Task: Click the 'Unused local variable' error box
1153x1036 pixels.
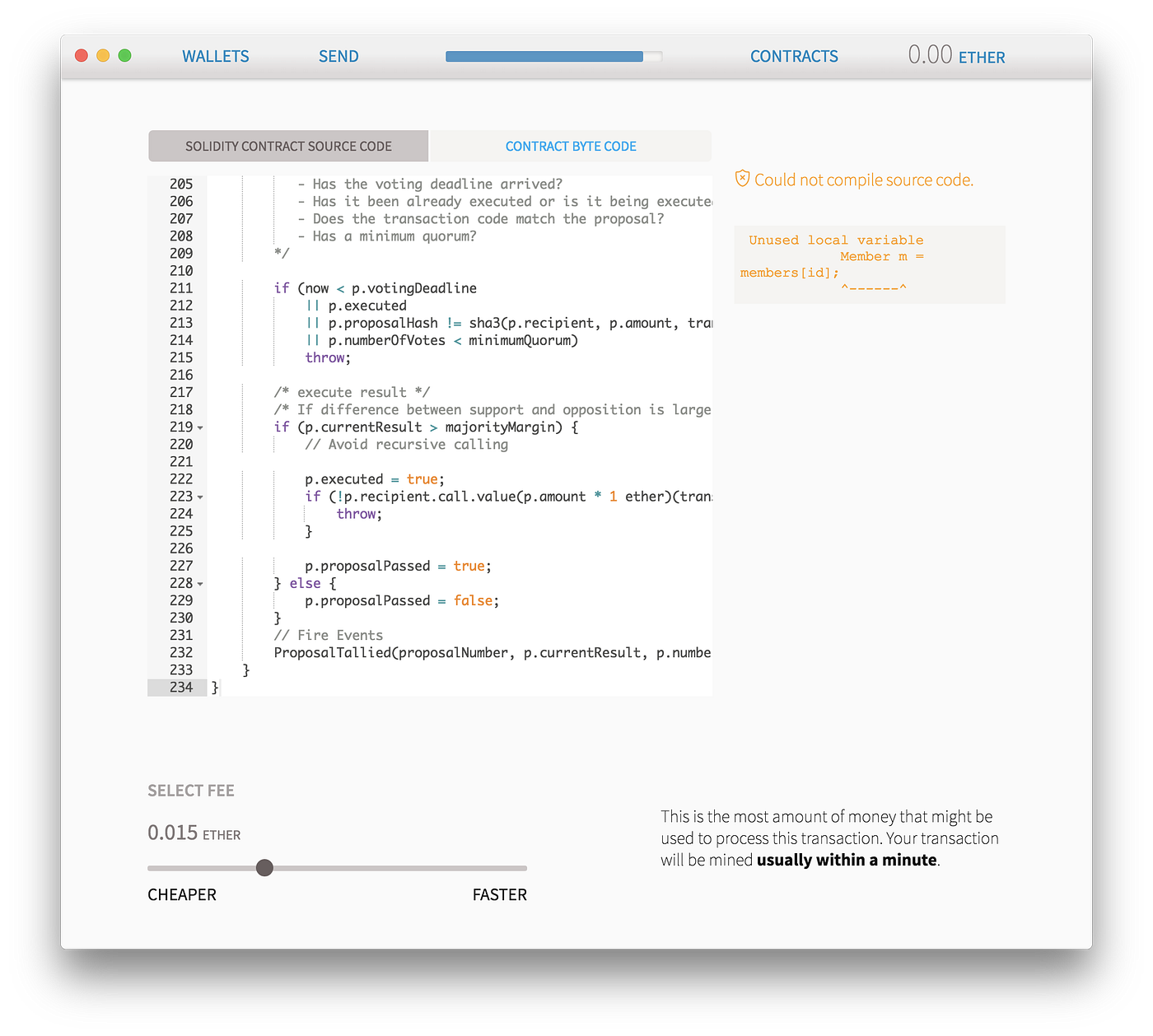Action: click(x=870, y=264)
